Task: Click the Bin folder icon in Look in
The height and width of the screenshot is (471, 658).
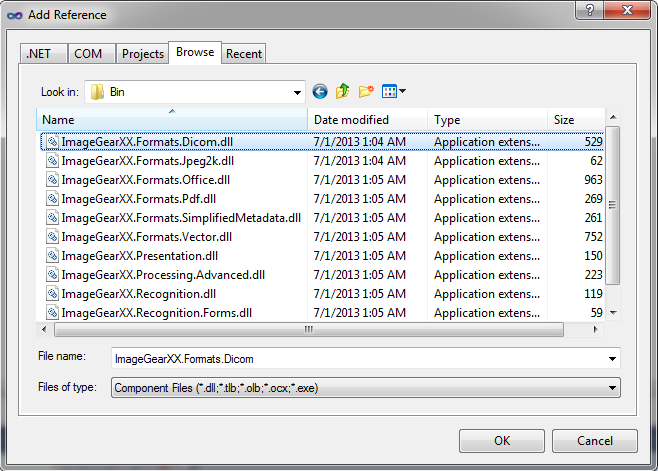Action: pyautogui.click(x=97, y=92)
